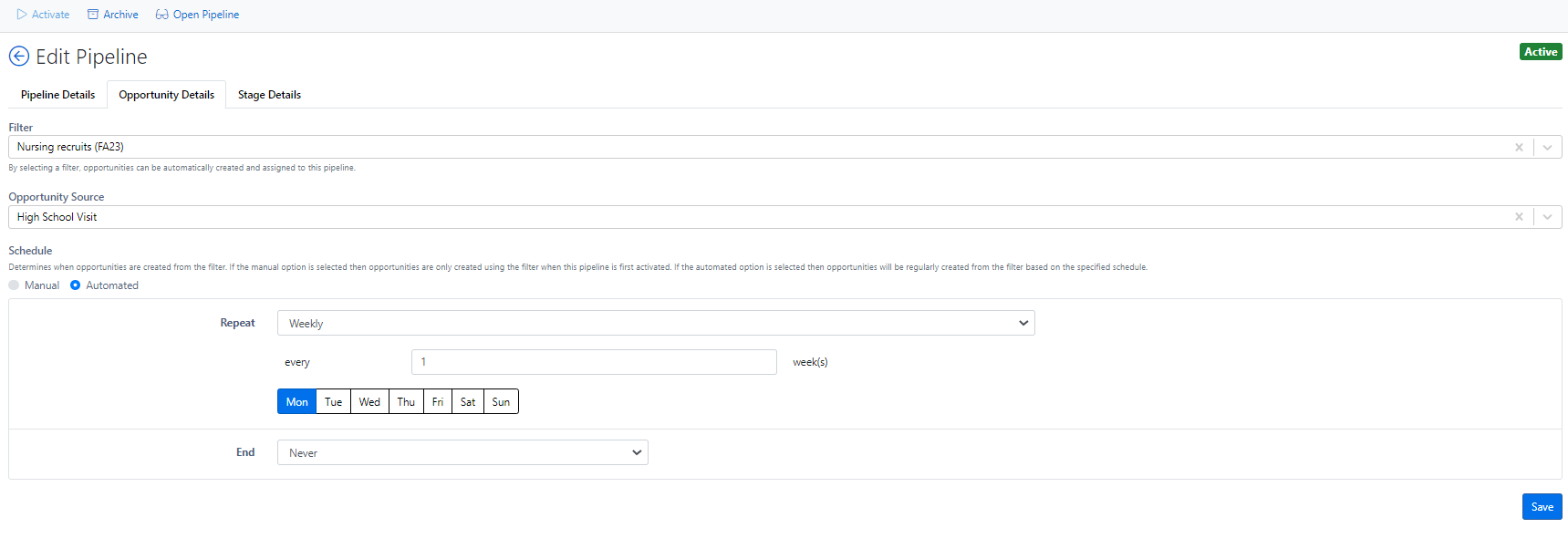Image resolution: width=1568 pixels, height=549 pixels.
Task: Click the Open Pipeline text link
Action: [206, 15]
